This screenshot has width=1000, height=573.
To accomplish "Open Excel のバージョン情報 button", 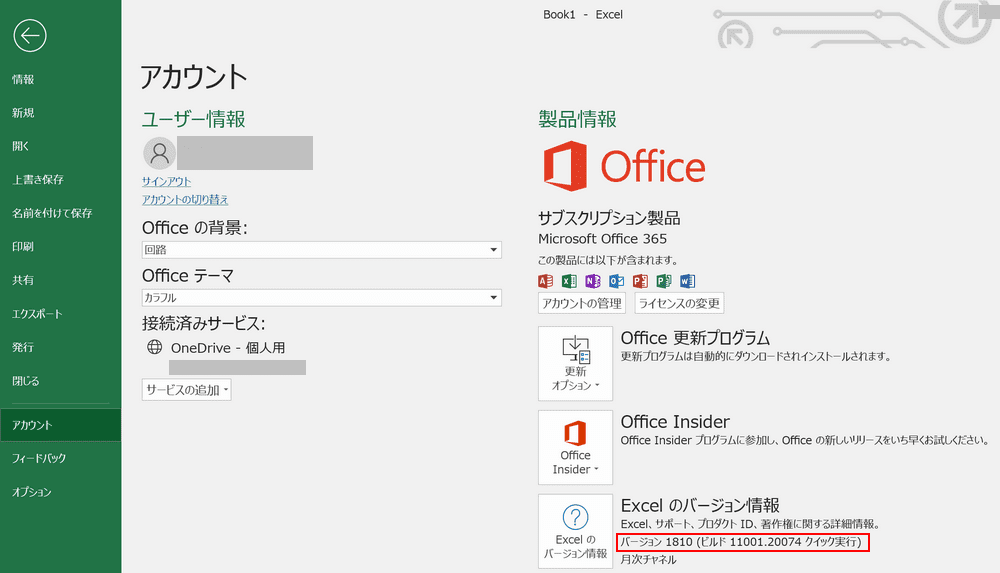I will (575, 531).
